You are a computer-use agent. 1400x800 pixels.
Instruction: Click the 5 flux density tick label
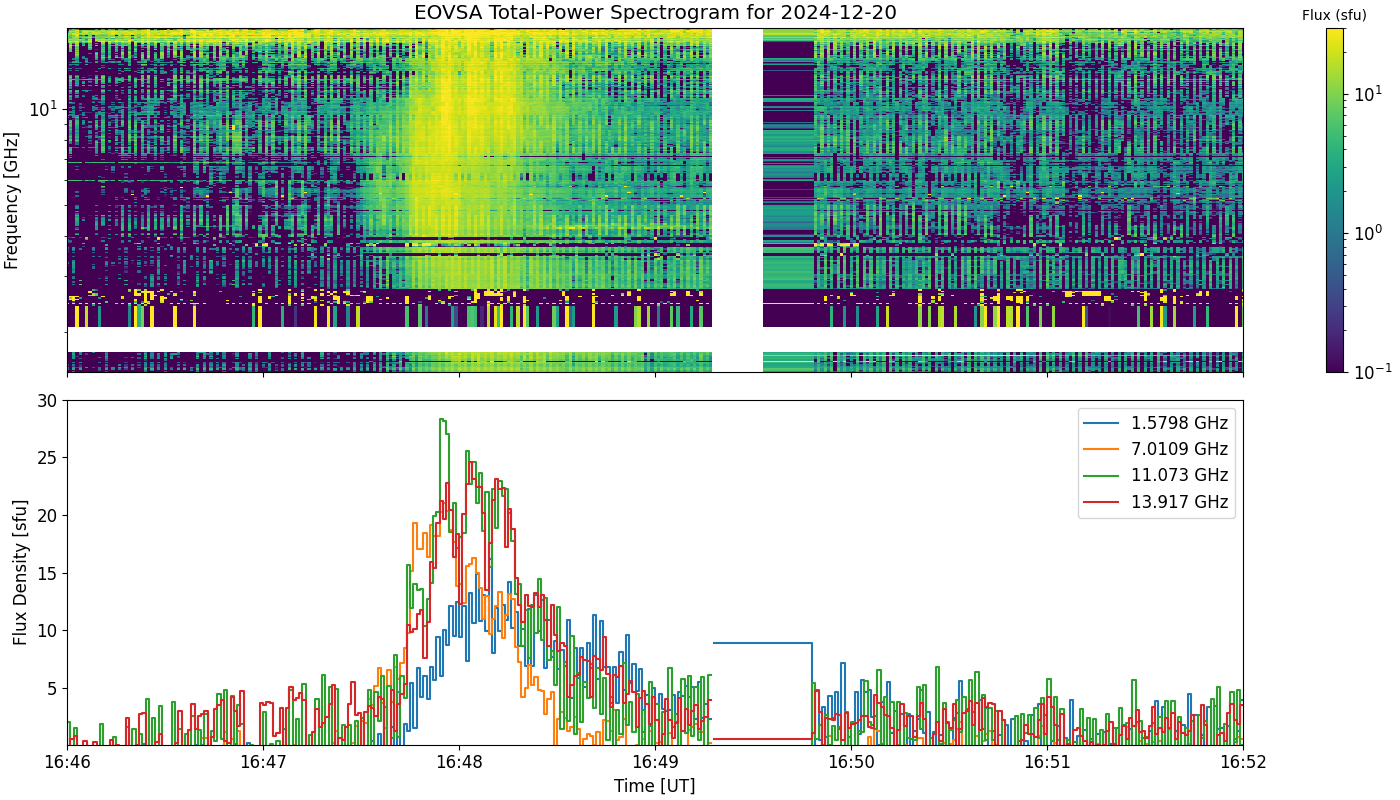[54, 688]
